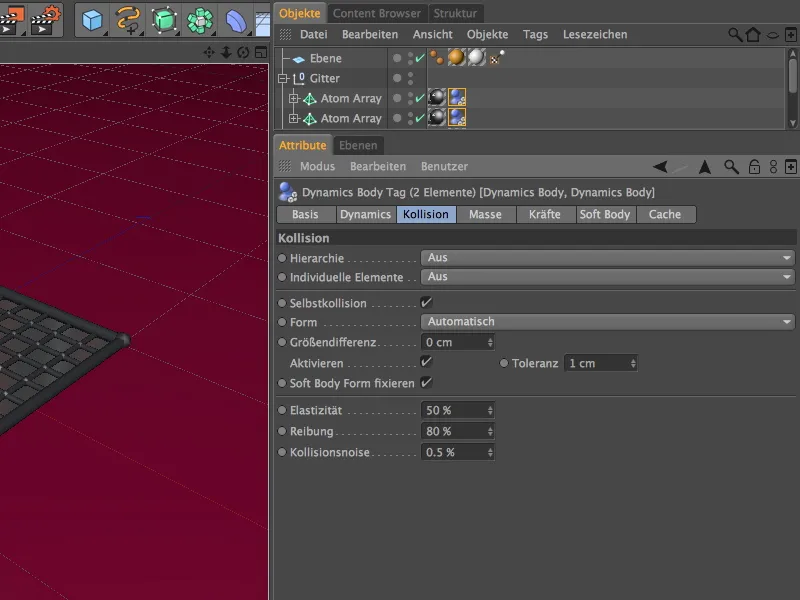
Task: Click black material tag on first Atom Array
Action: (x=437, y=97)
